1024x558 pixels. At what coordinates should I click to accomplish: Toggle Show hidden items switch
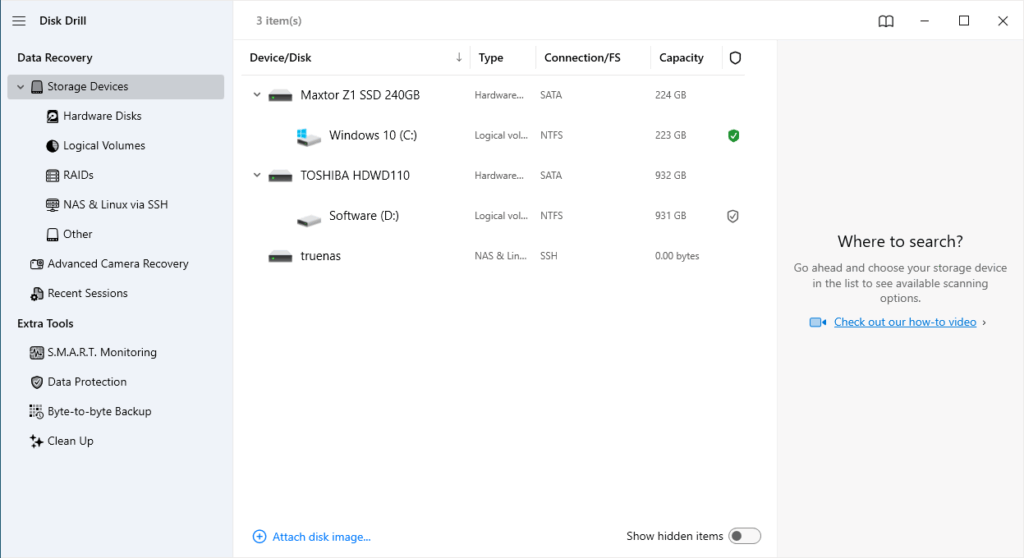tap(744, 536)
